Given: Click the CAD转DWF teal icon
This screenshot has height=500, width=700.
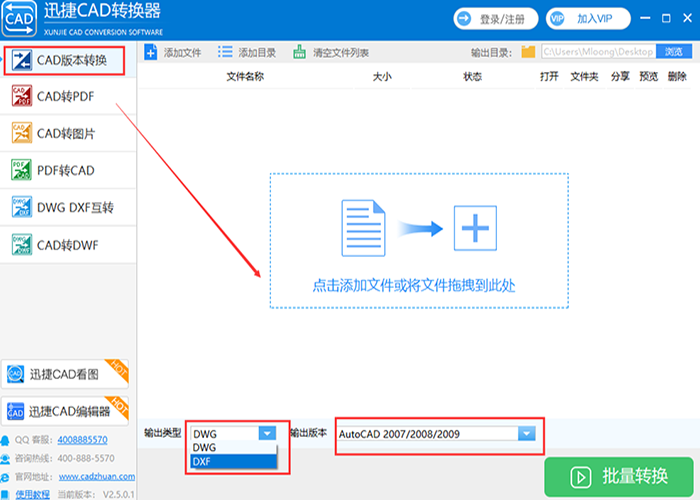Looking at the screenshot, I should pos(21,245).
